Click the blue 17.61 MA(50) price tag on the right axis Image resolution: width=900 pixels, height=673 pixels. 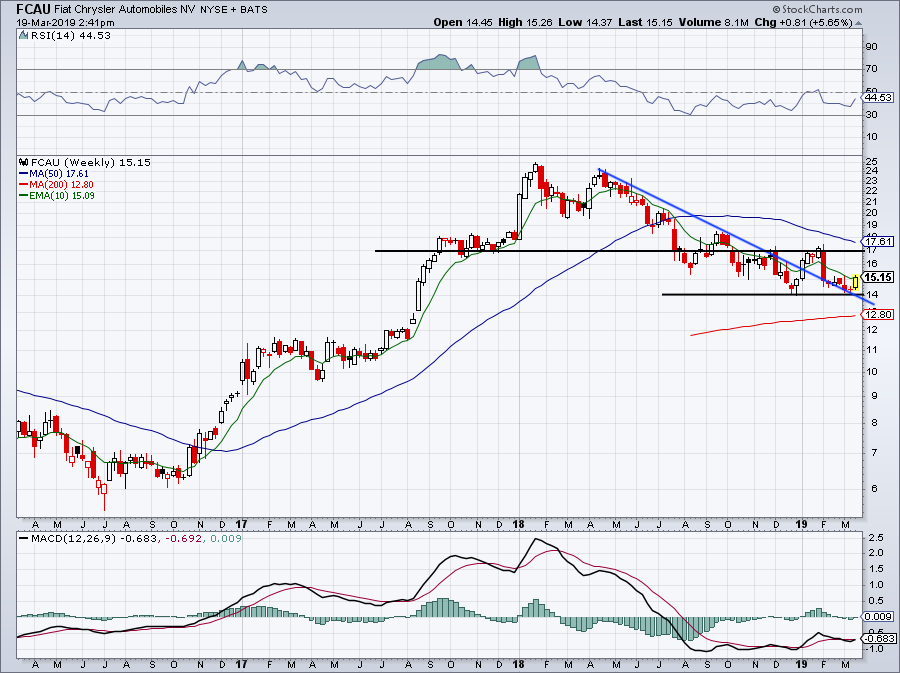(878, 241)
